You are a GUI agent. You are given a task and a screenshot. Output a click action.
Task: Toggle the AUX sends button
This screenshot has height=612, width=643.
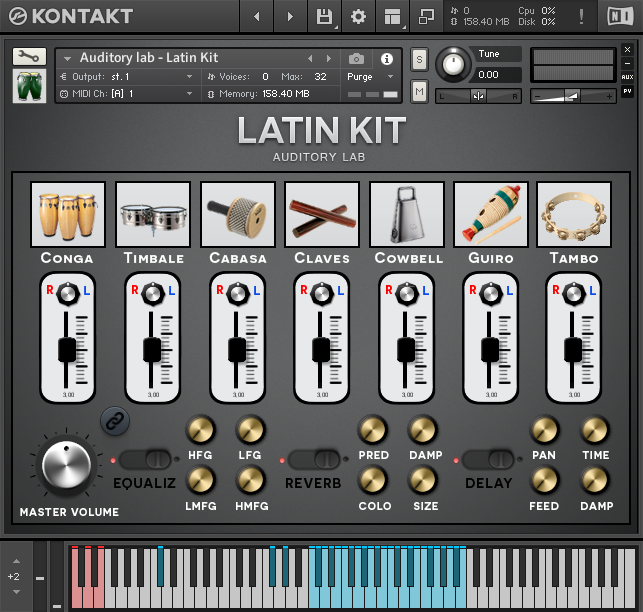pos(627,77)
